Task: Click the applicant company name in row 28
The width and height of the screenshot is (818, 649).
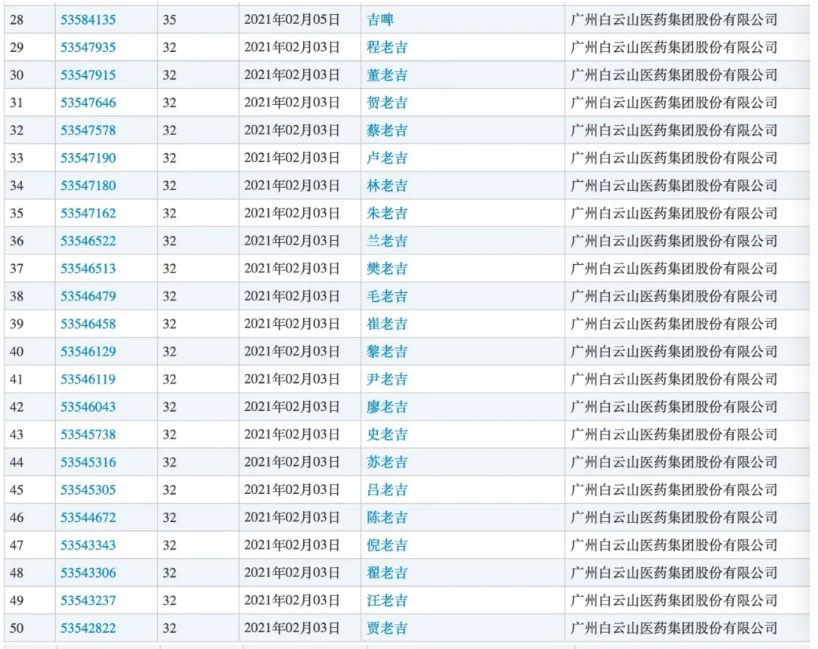Action: 674,20
